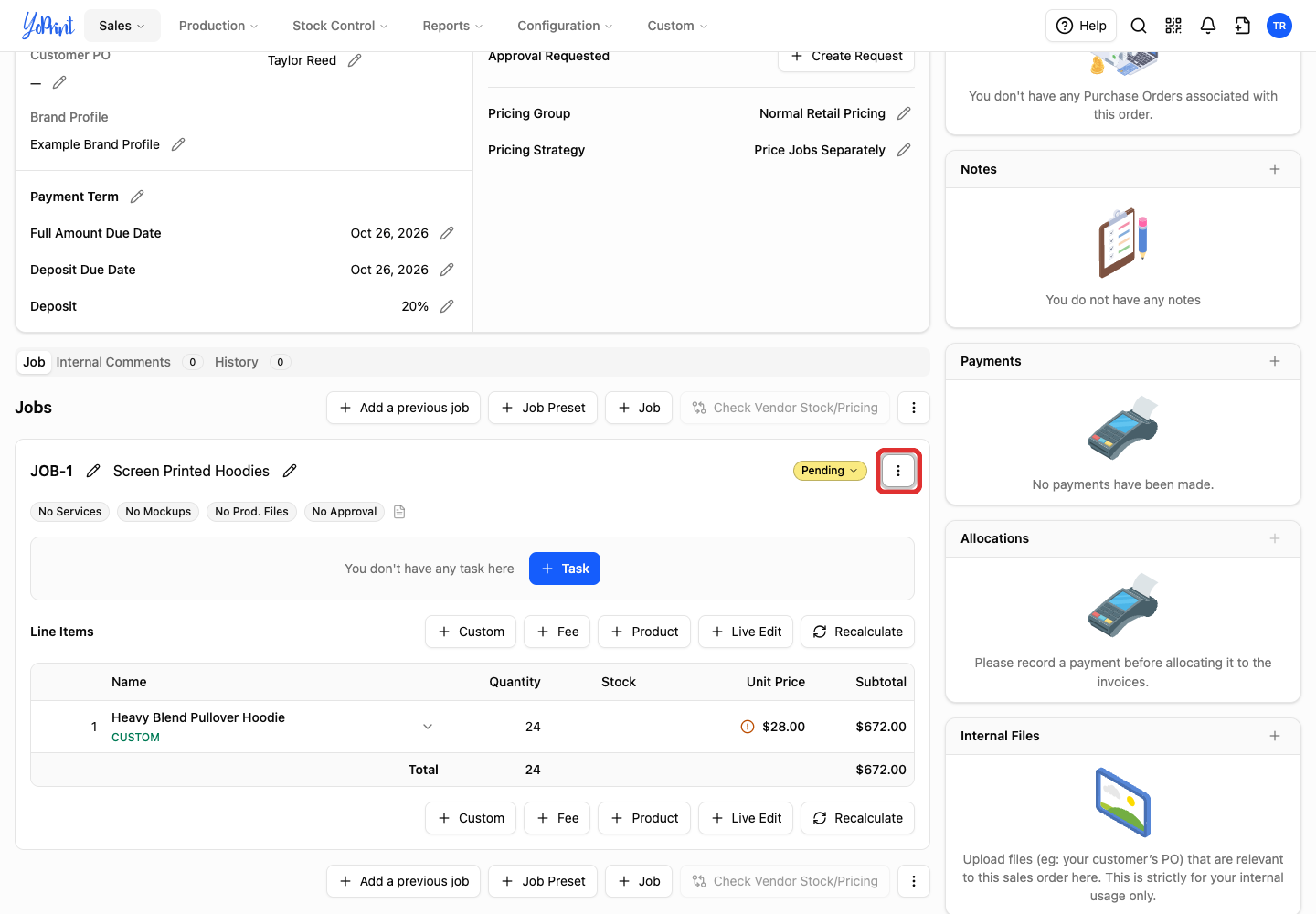Edit the JOB-1 job number pencil

[93, 471]
